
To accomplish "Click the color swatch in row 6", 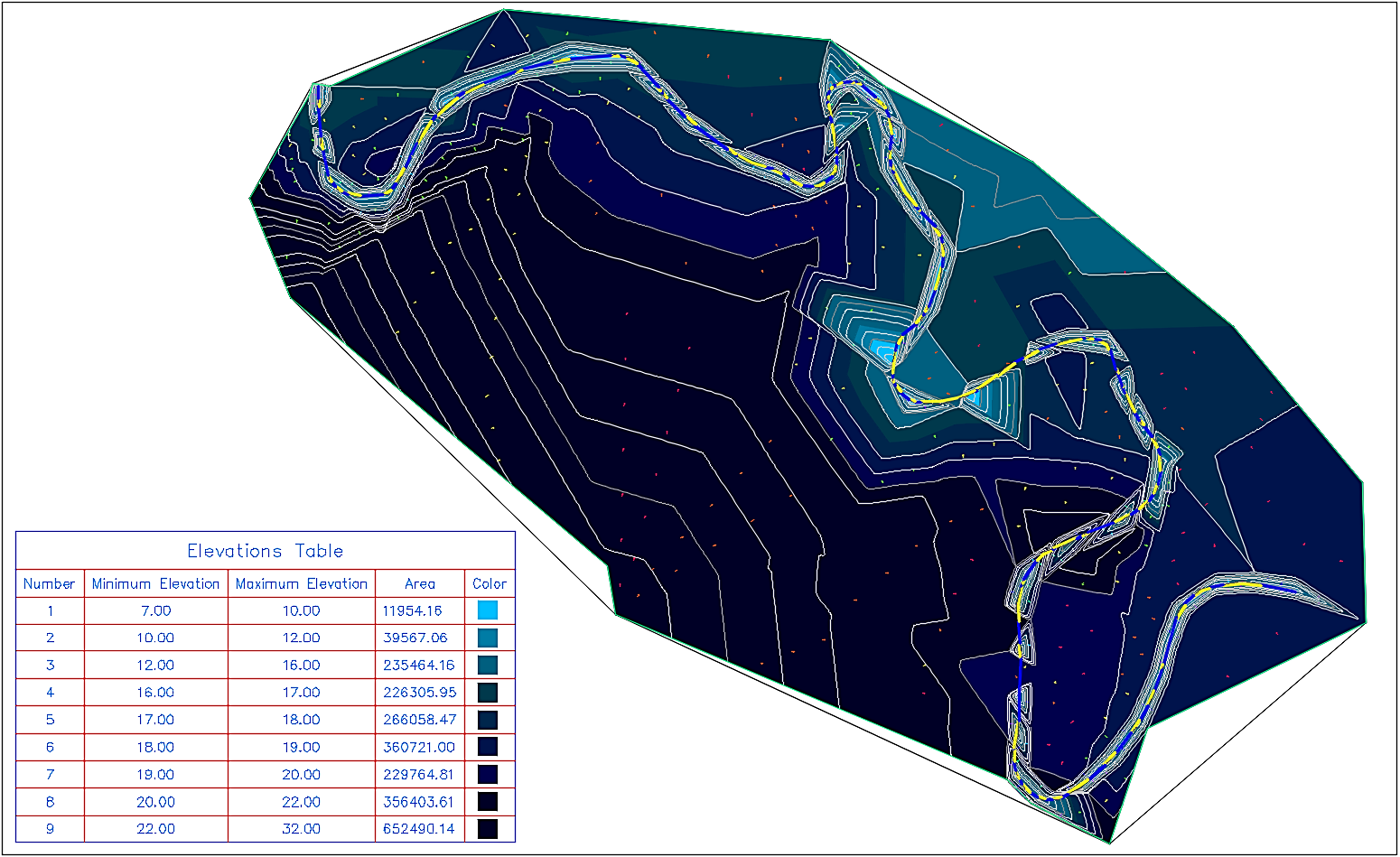I will click(x=488, y=747).
